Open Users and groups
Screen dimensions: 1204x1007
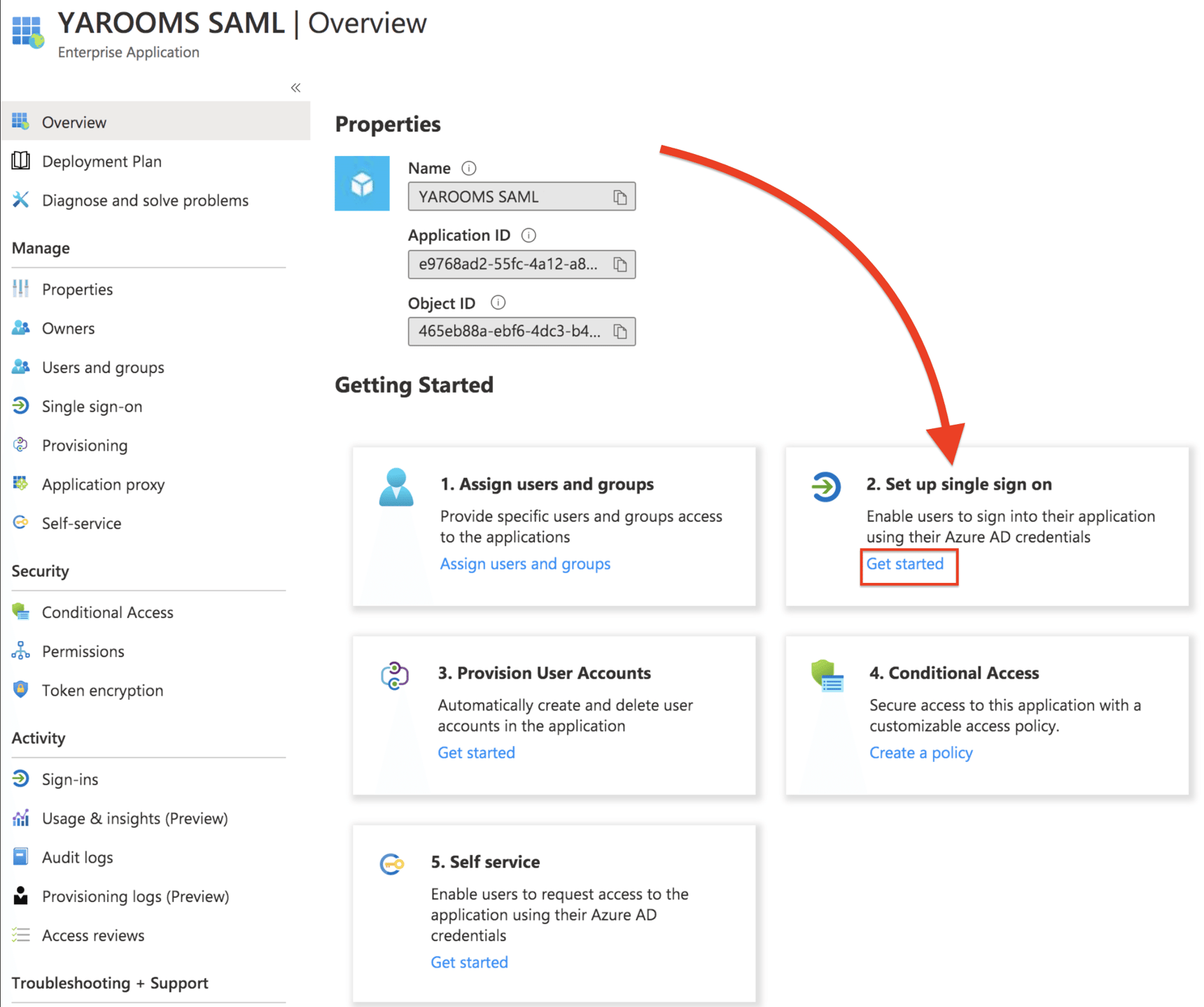(103, 367)
